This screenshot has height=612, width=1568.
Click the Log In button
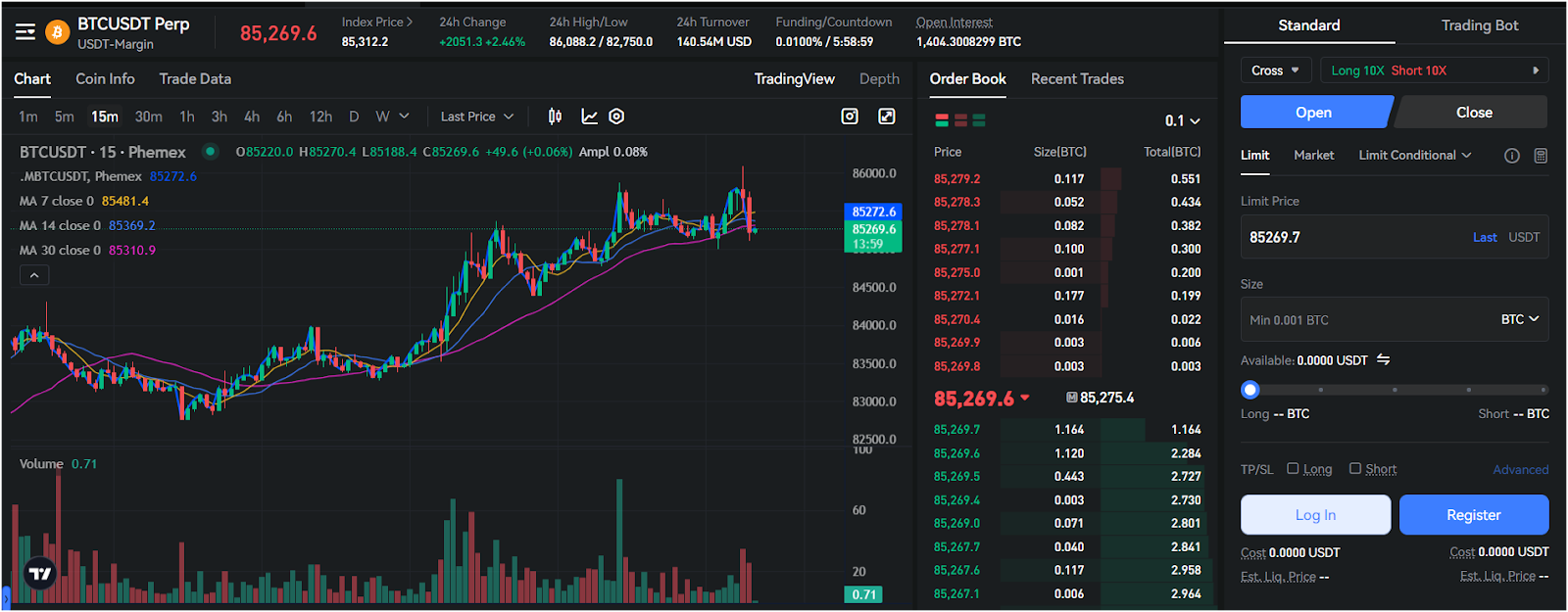coord(1315,515)
